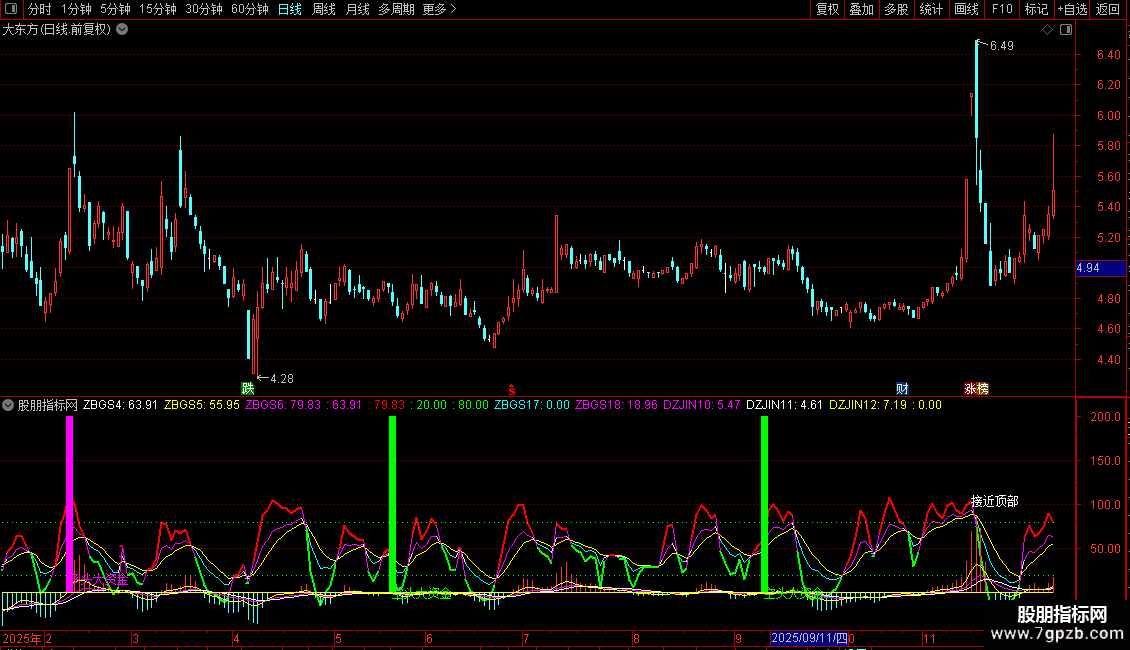Viewport: 1130px width, 650px height.
Task: Expand the 更多 periods menu
Action: 438,9
